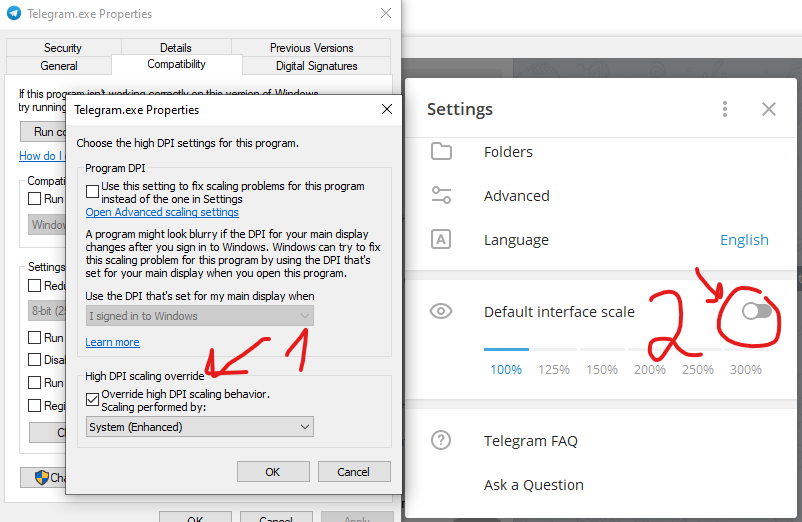Switch to the General tab

(x=59, y=66)
